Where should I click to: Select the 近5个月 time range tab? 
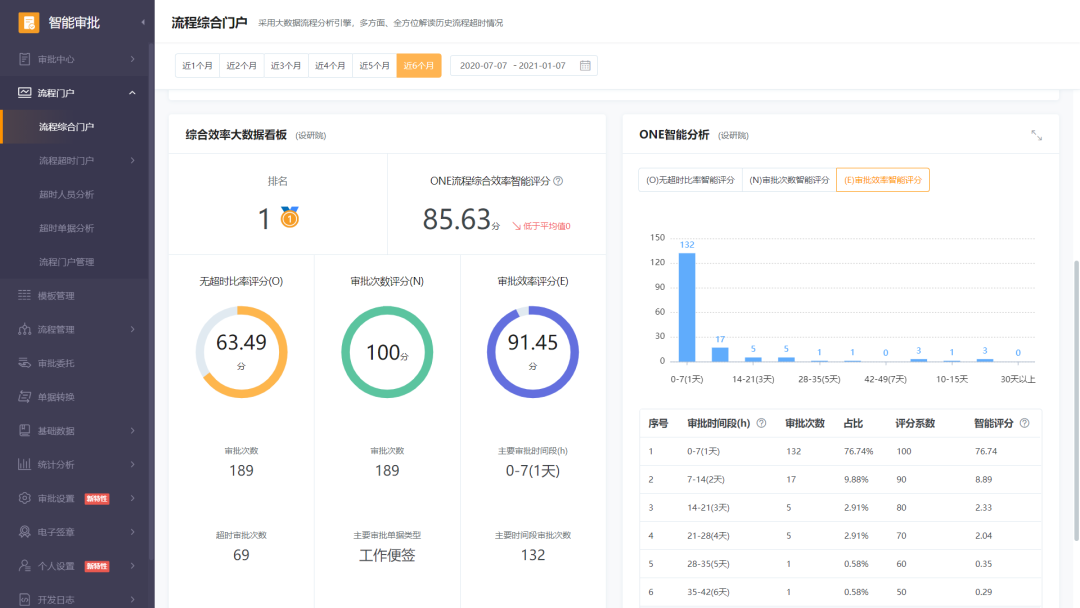(x=375, y=65)
